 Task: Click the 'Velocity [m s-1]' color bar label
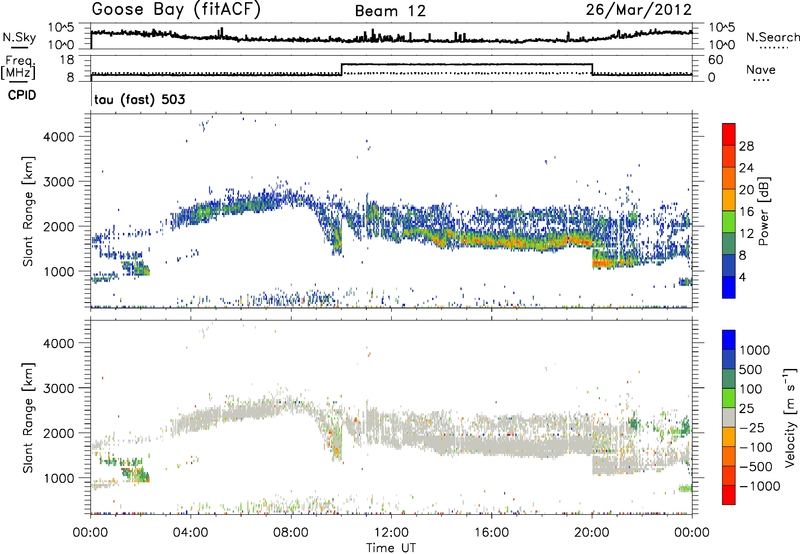point(790,417)
